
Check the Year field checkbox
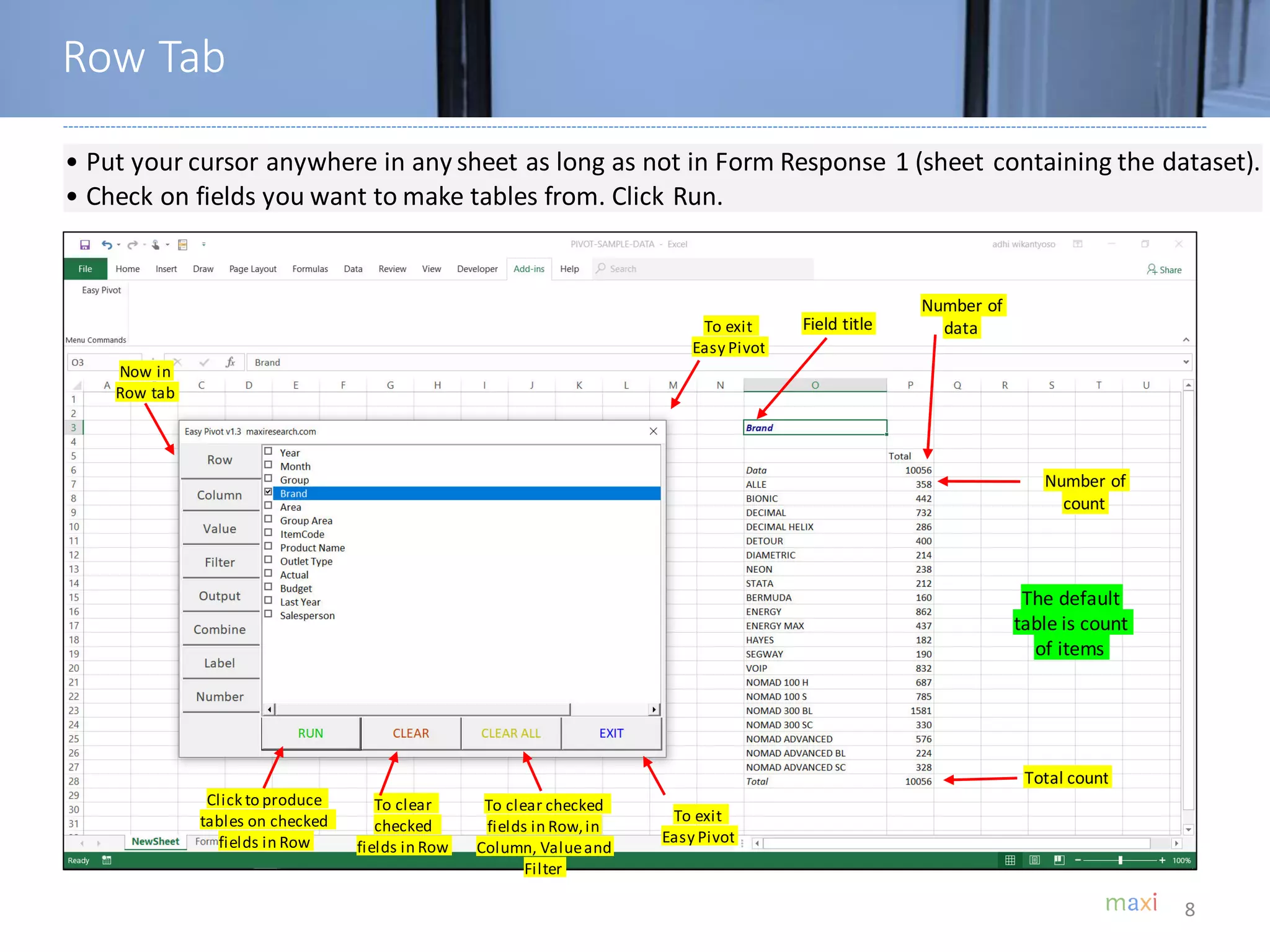(x=269, y=452)
